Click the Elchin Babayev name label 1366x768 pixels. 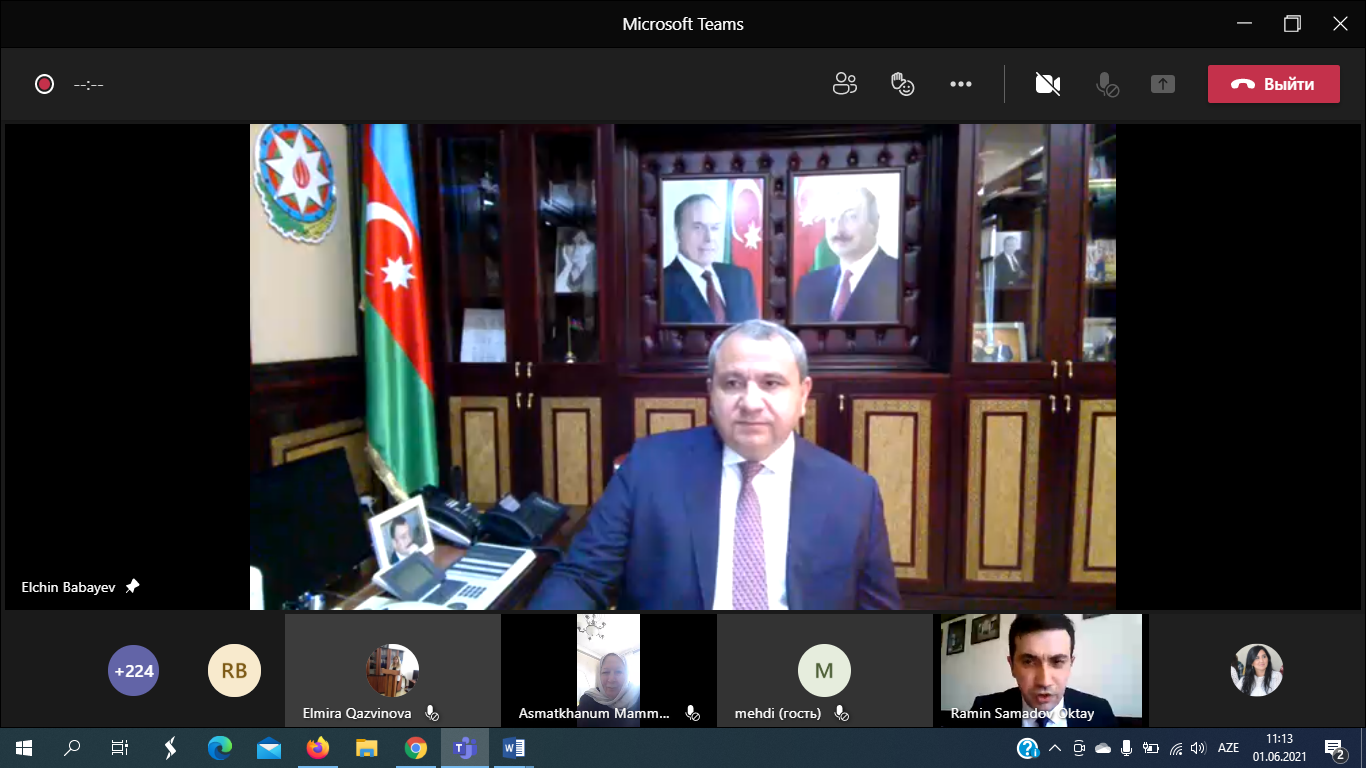click(68, 587)
